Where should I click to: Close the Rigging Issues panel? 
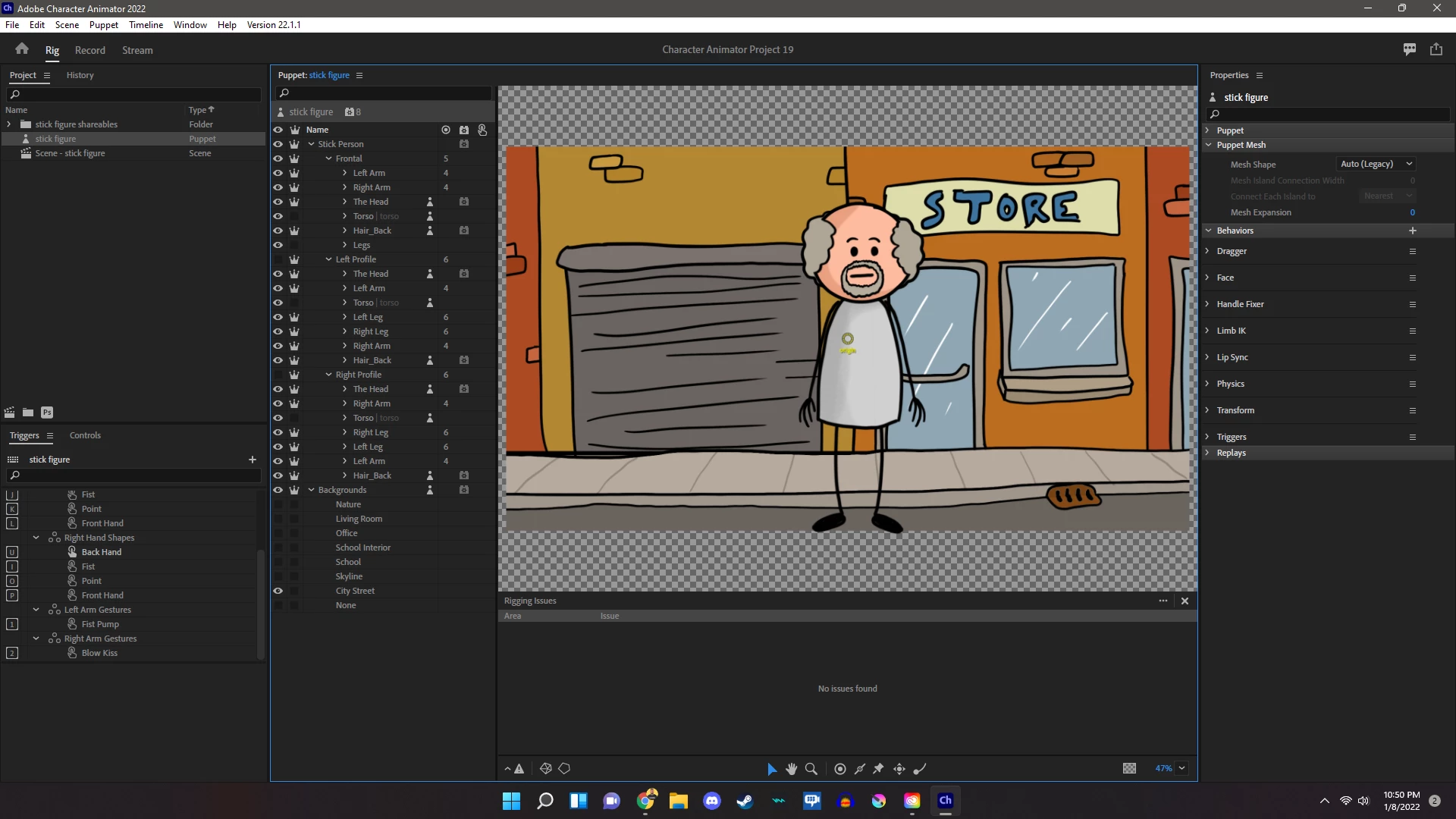click(x=1185, y=601)
